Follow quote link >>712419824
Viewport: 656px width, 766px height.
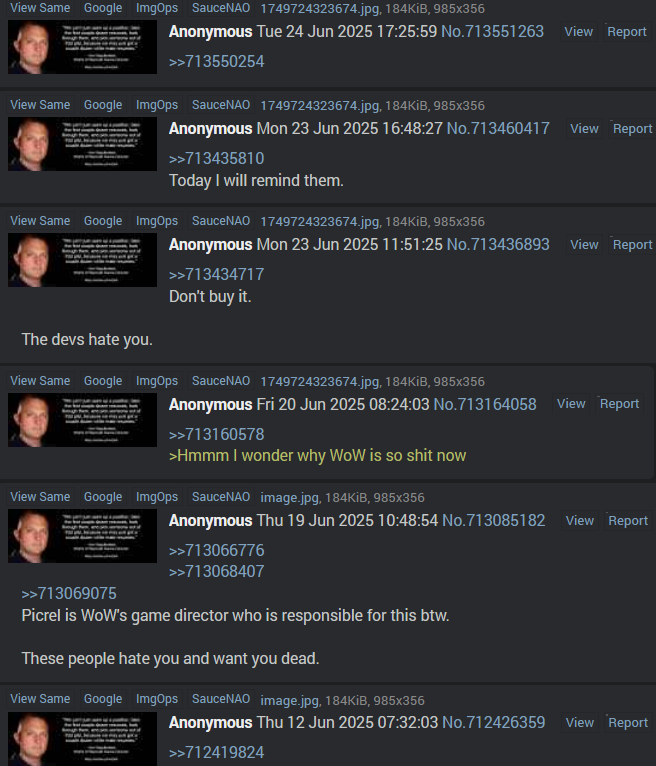tap(216, 752)
